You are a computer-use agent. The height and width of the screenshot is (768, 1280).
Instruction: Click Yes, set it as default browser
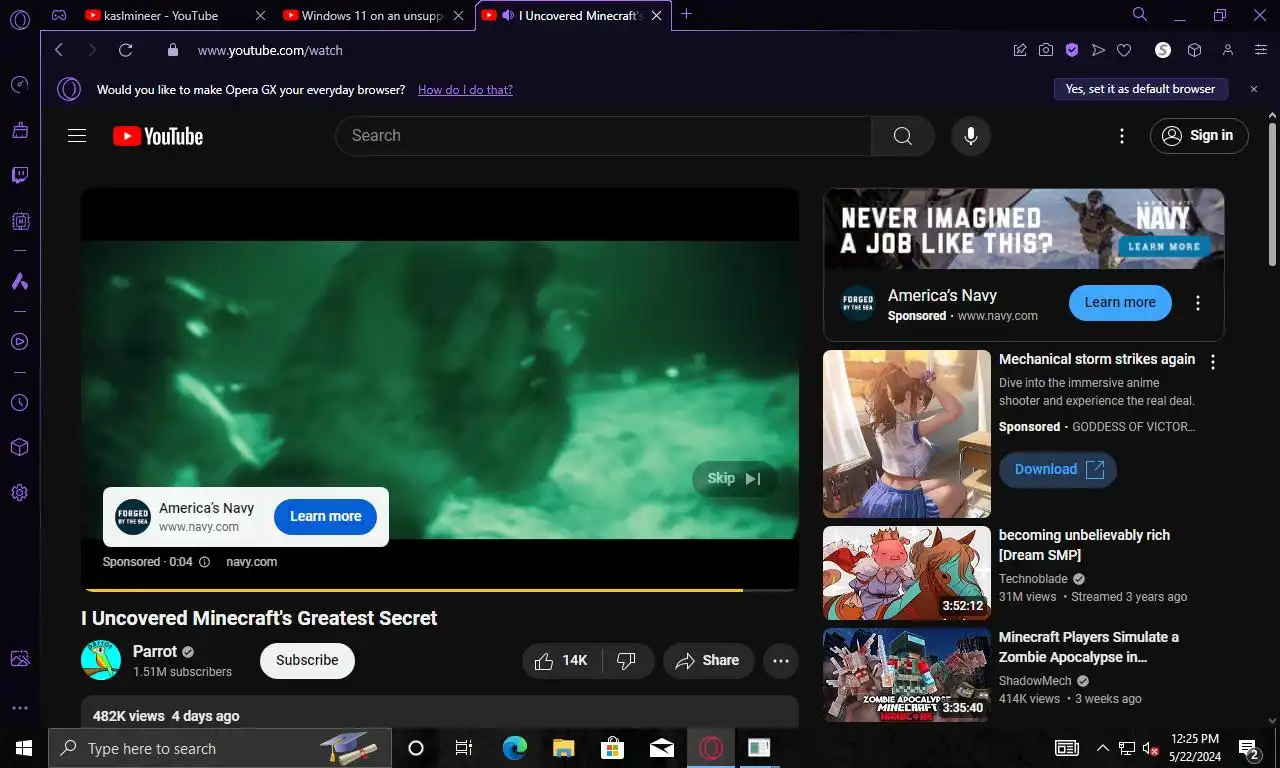[x=1140, y=89]
